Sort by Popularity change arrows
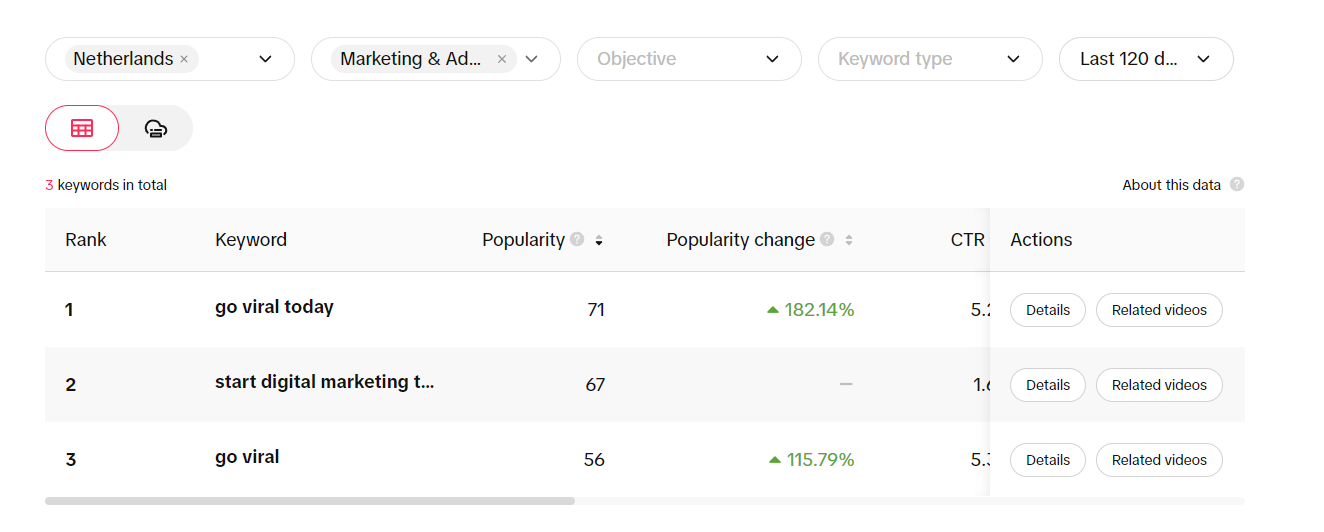The width and height of the screenshot is (1324, 532). pos(848,240)
